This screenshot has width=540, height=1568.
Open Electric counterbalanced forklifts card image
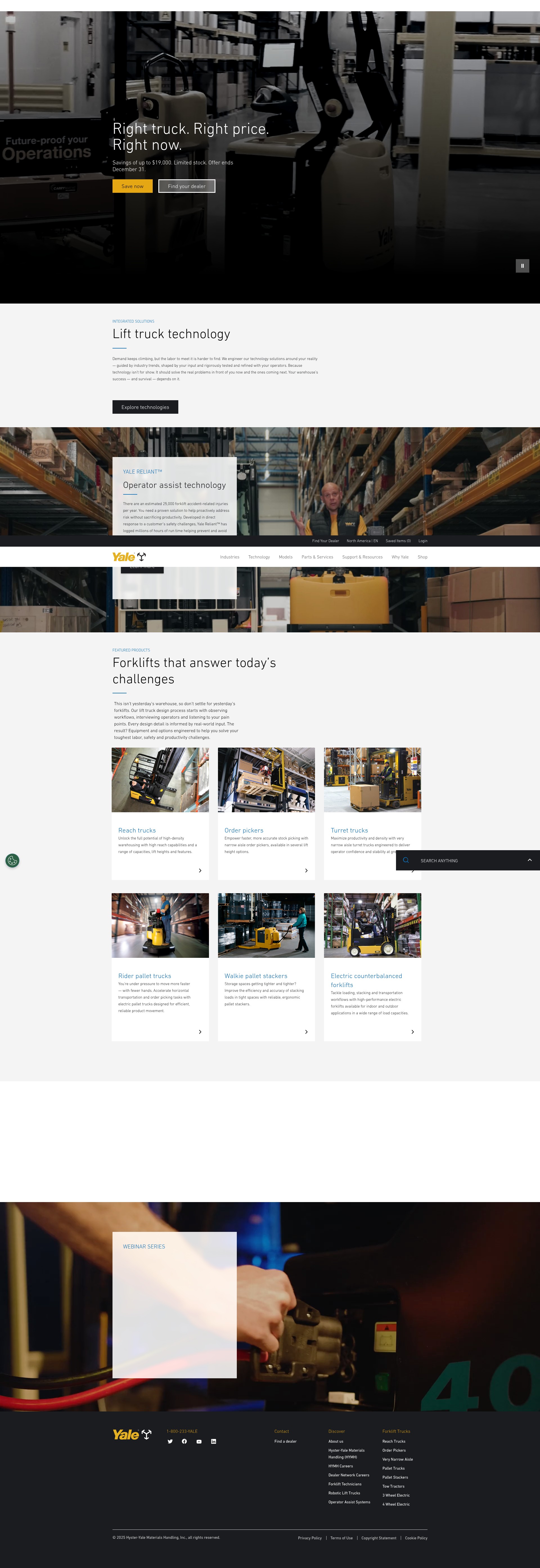(373, 925)
